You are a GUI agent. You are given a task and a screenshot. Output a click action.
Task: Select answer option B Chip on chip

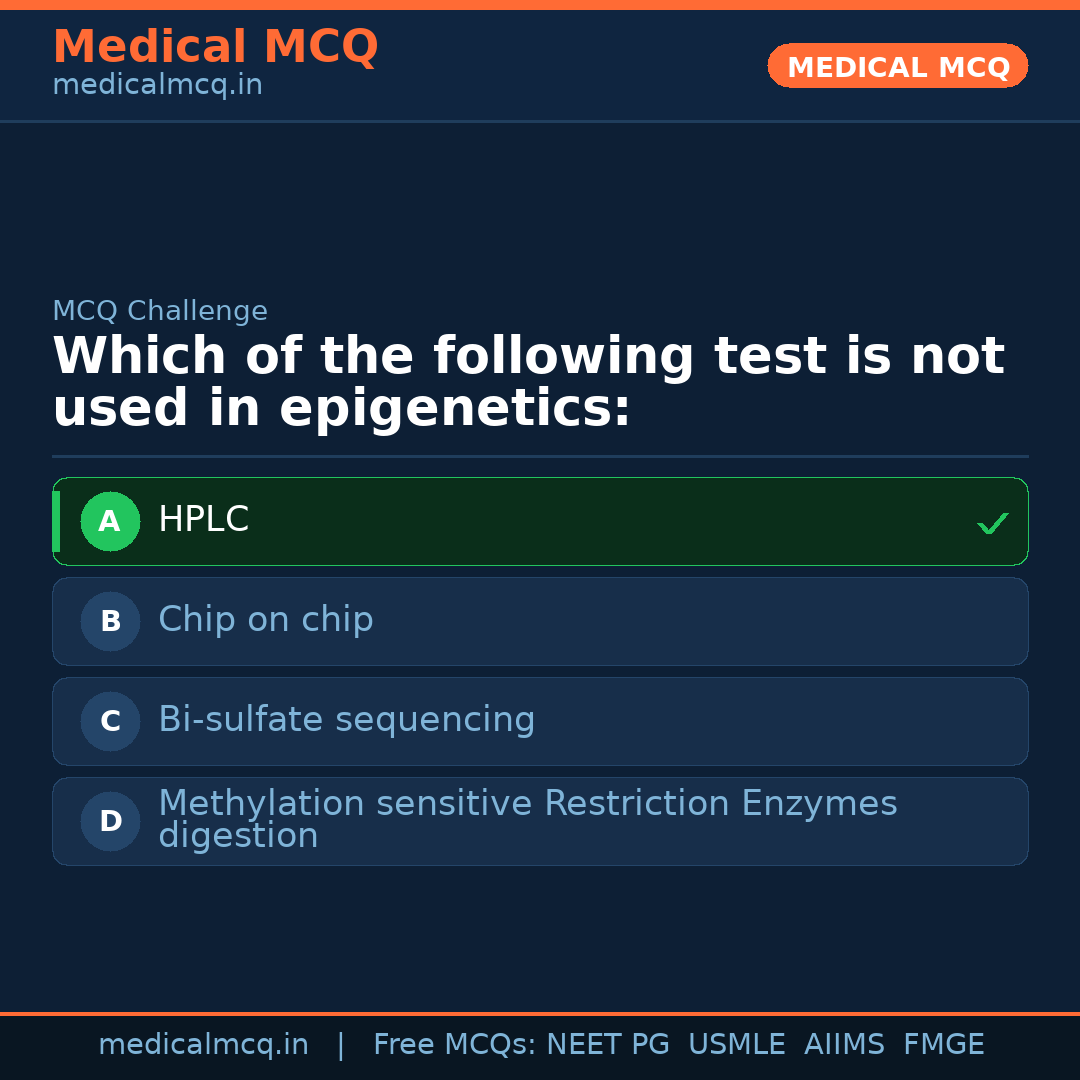[x=540, y=621]
